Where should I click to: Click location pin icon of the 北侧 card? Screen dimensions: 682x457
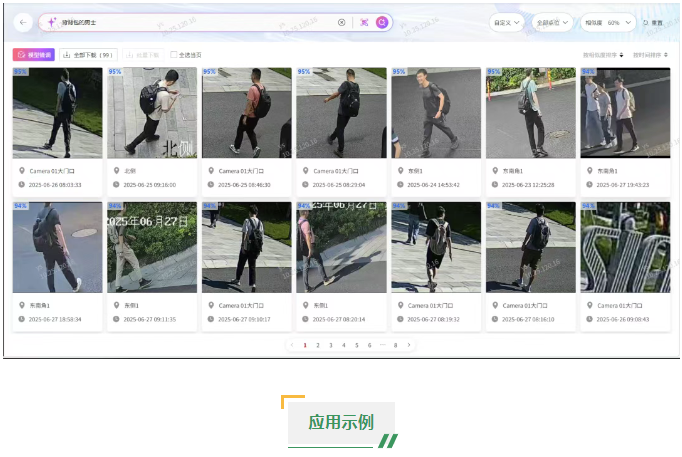pyautogui.click(x=116, y=170)
